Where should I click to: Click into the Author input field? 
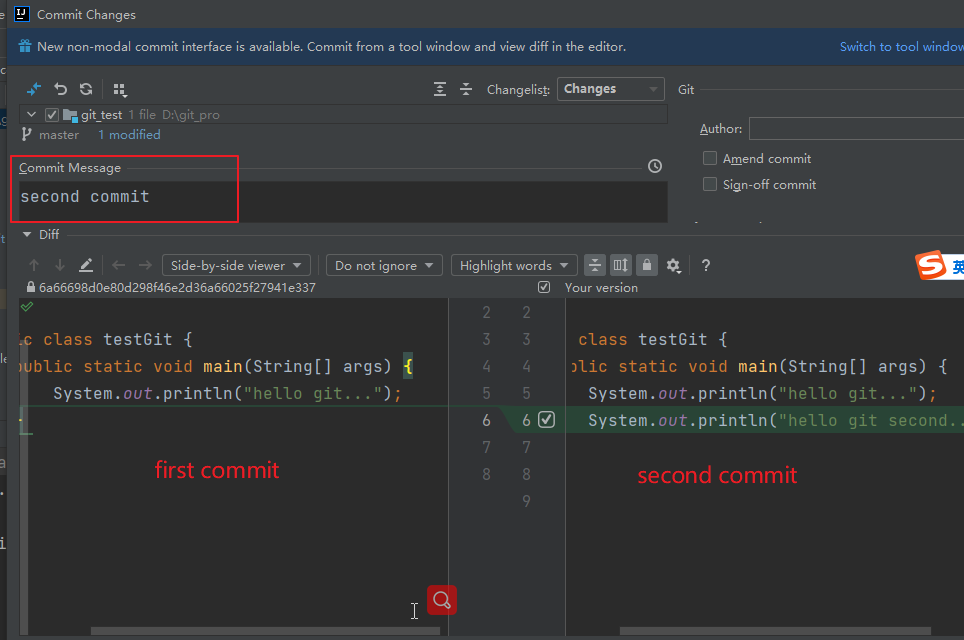click(856, 129)
